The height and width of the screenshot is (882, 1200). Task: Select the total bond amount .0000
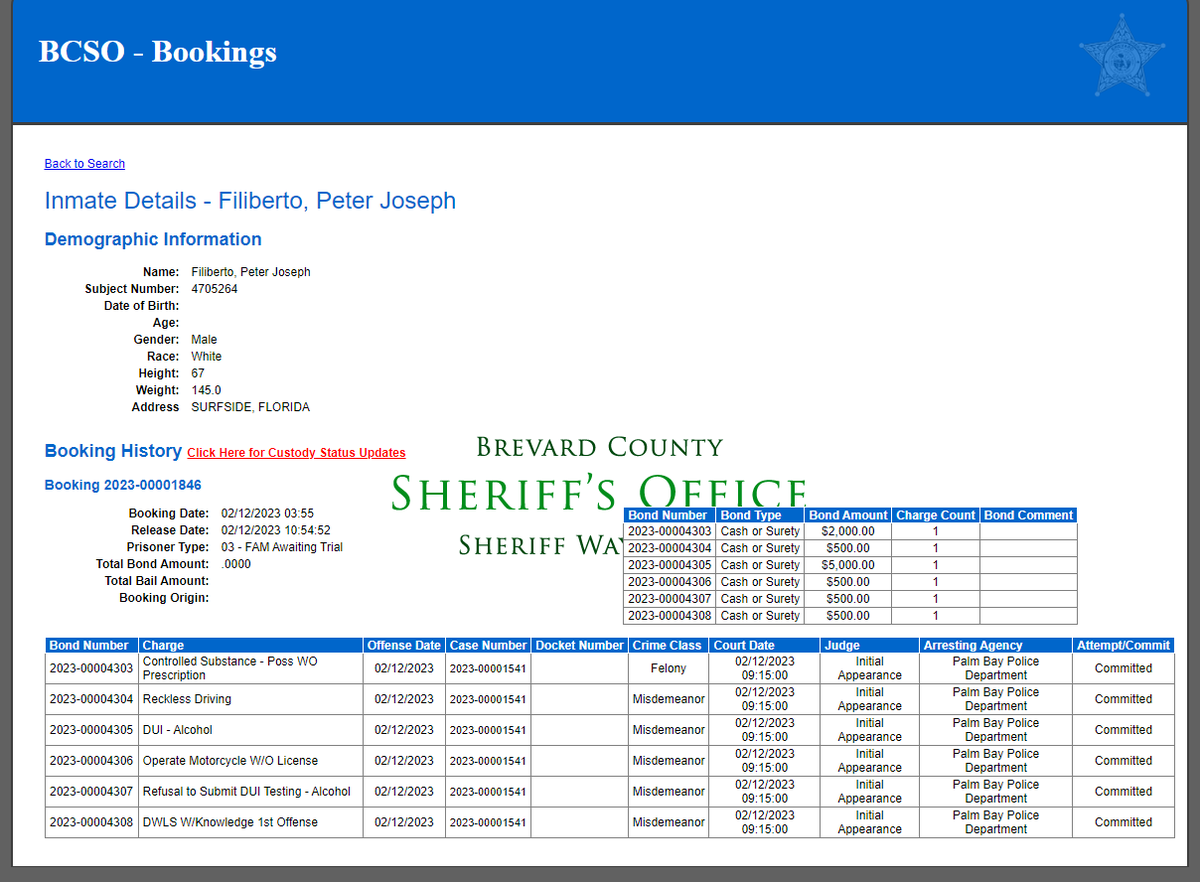[236, 564]
